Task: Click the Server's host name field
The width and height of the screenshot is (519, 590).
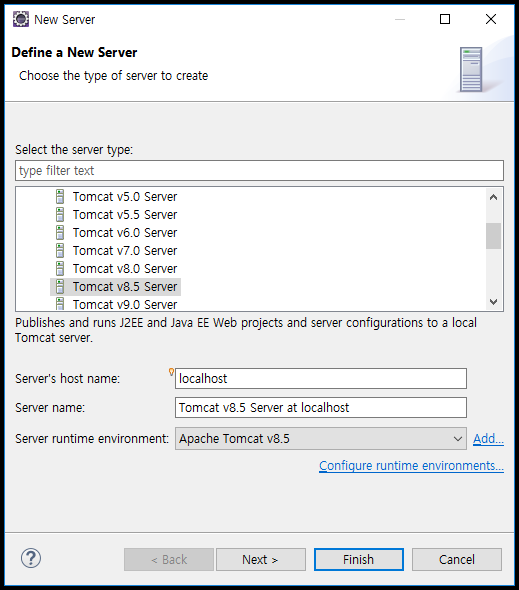Action: point(321,379)
